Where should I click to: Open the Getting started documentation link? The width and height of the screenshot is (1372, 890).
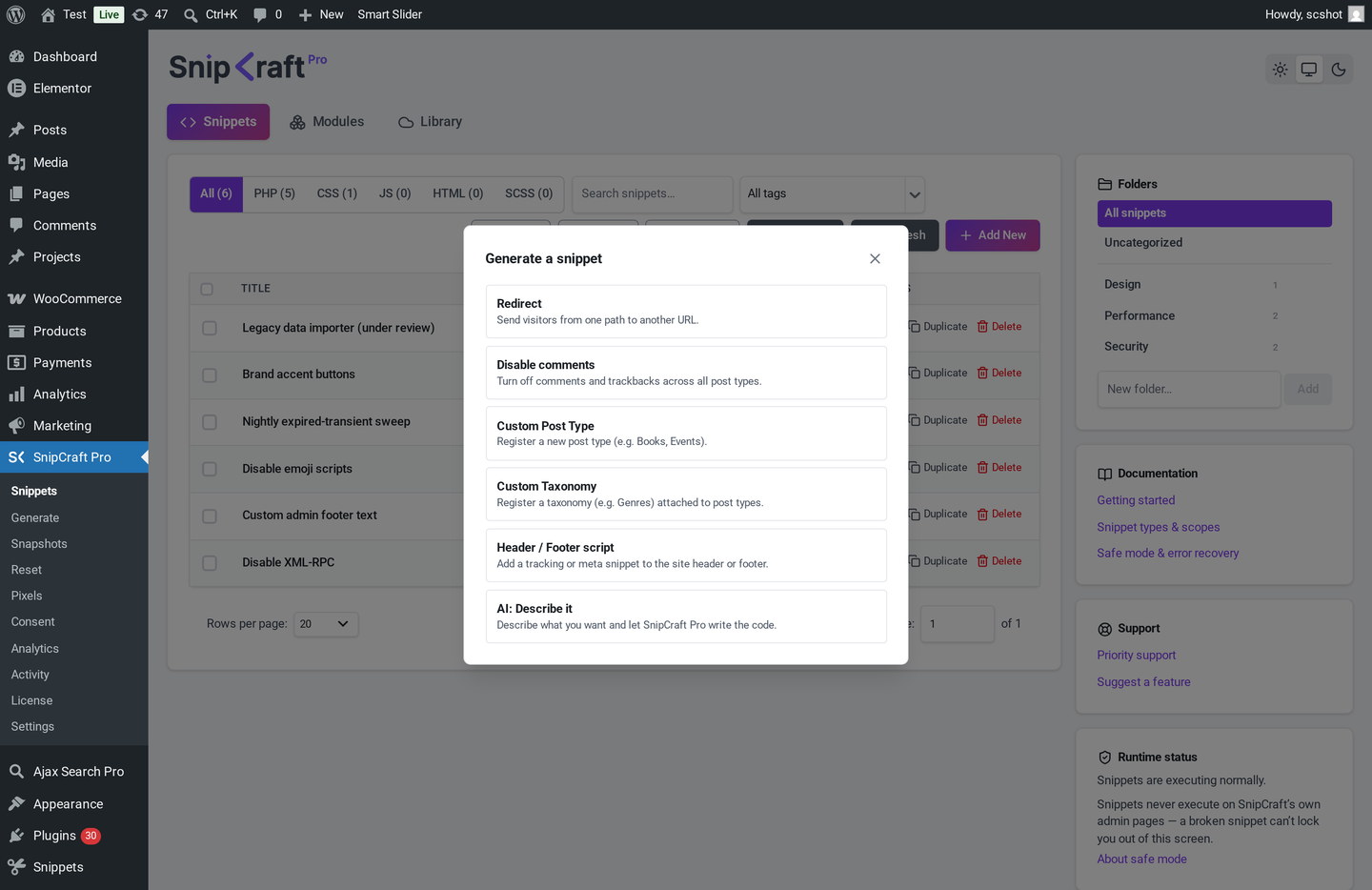pyautogui.click(x=1136, y=500)
